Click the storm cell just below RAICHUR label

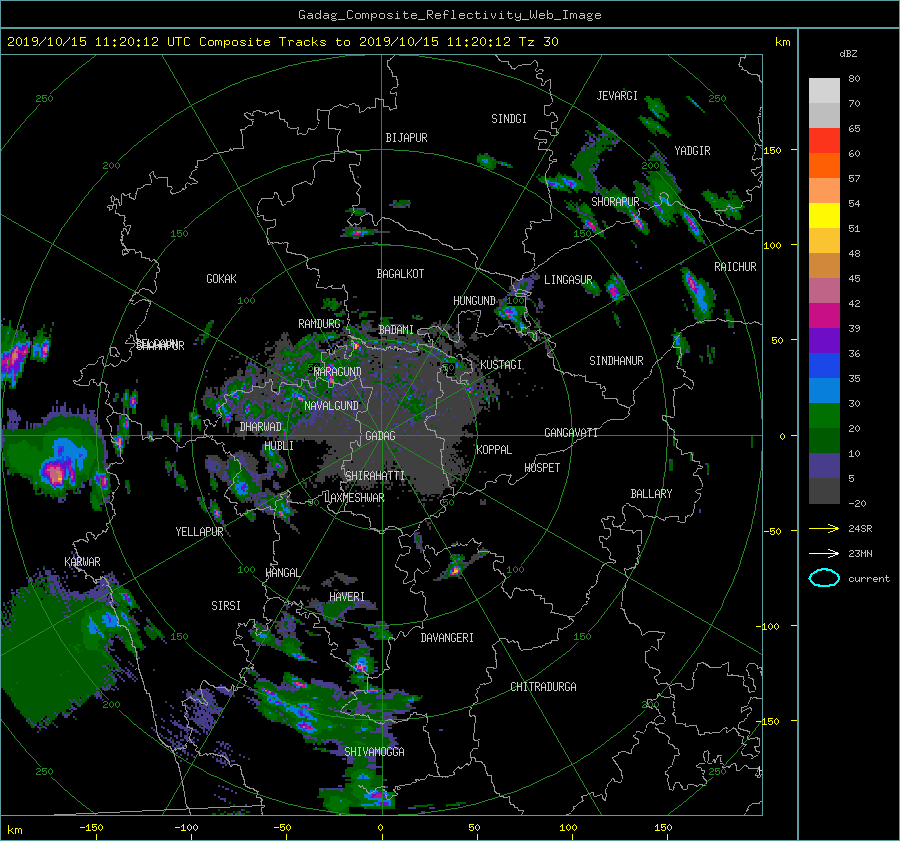click(697, 293)
